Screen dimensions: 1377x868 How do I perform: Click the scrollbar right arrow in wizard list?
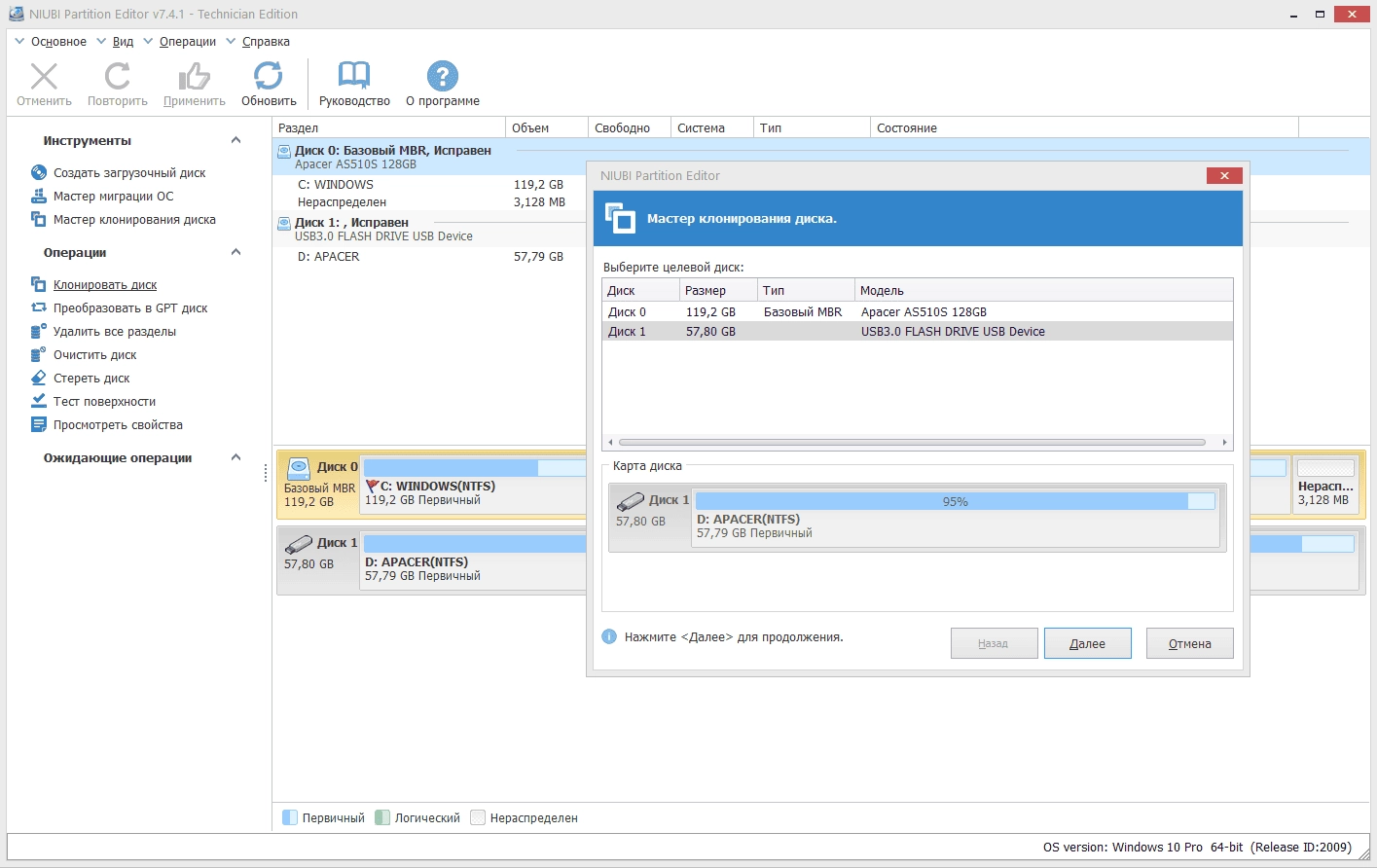click(1224, 442)
